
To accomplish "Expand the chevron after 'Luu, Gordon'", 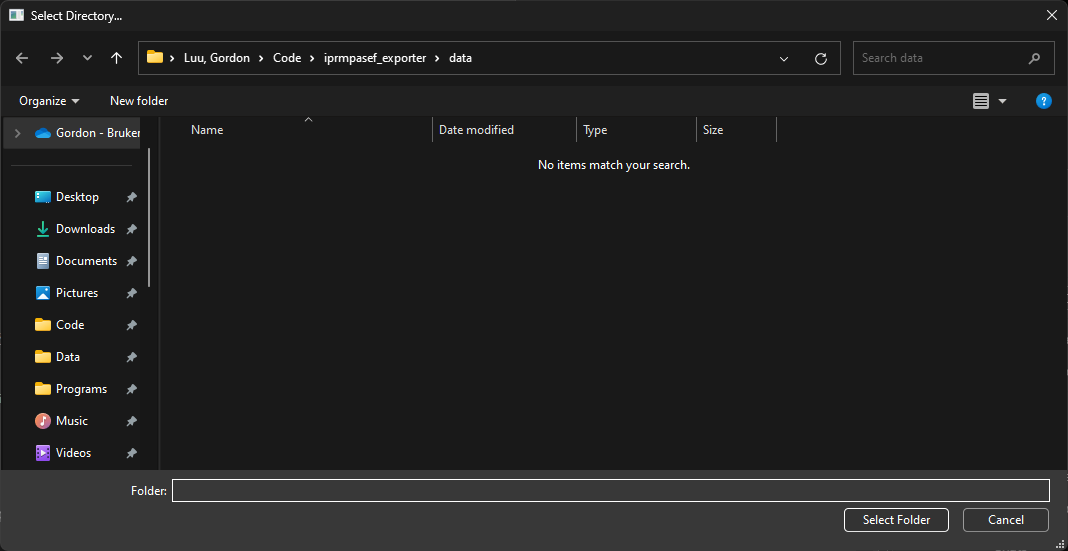I will point(263,59).
